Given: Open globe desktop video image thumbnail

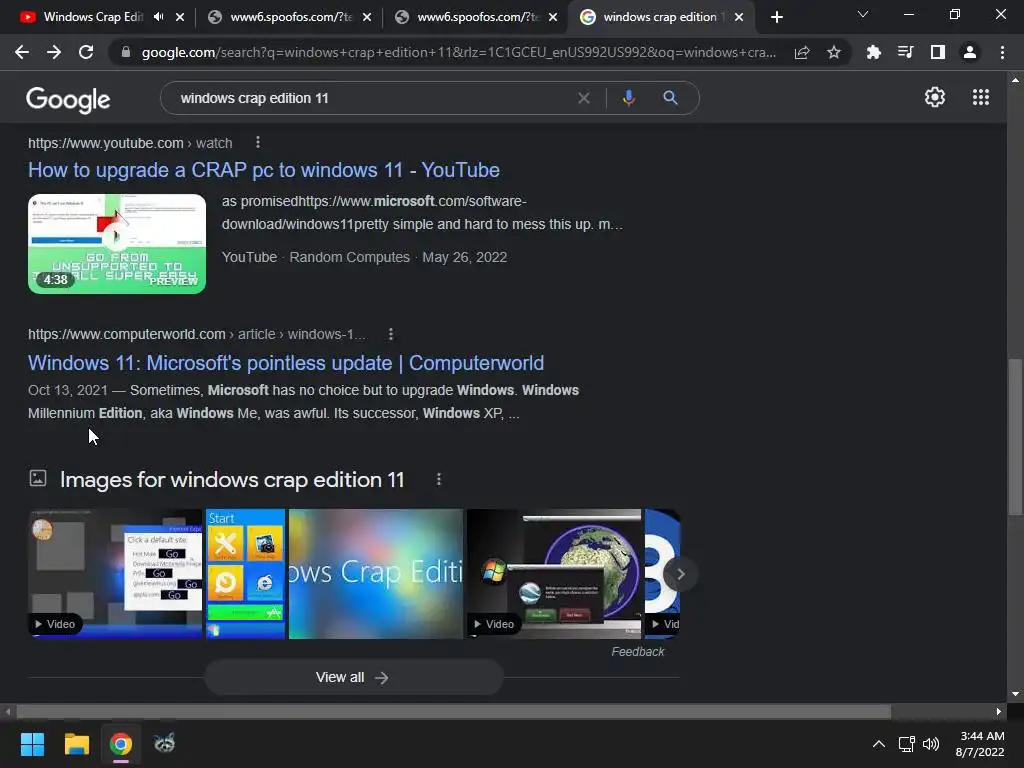Looking at the screenshot, I should point(554,574).
